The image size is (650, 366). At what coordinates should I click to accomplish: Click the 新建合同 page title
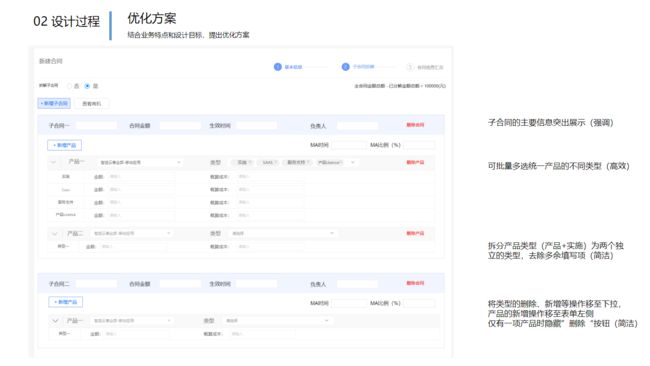click(51, 61)
